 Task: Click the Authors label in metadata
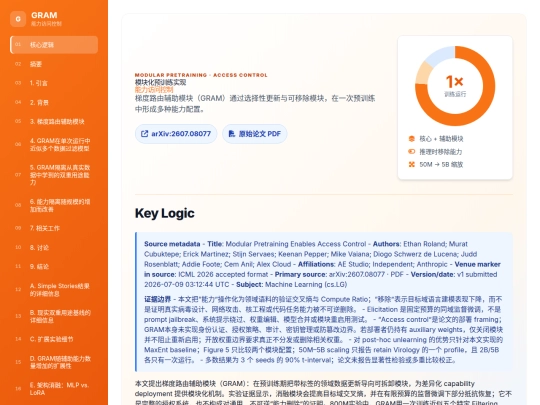tap(387, 244)
